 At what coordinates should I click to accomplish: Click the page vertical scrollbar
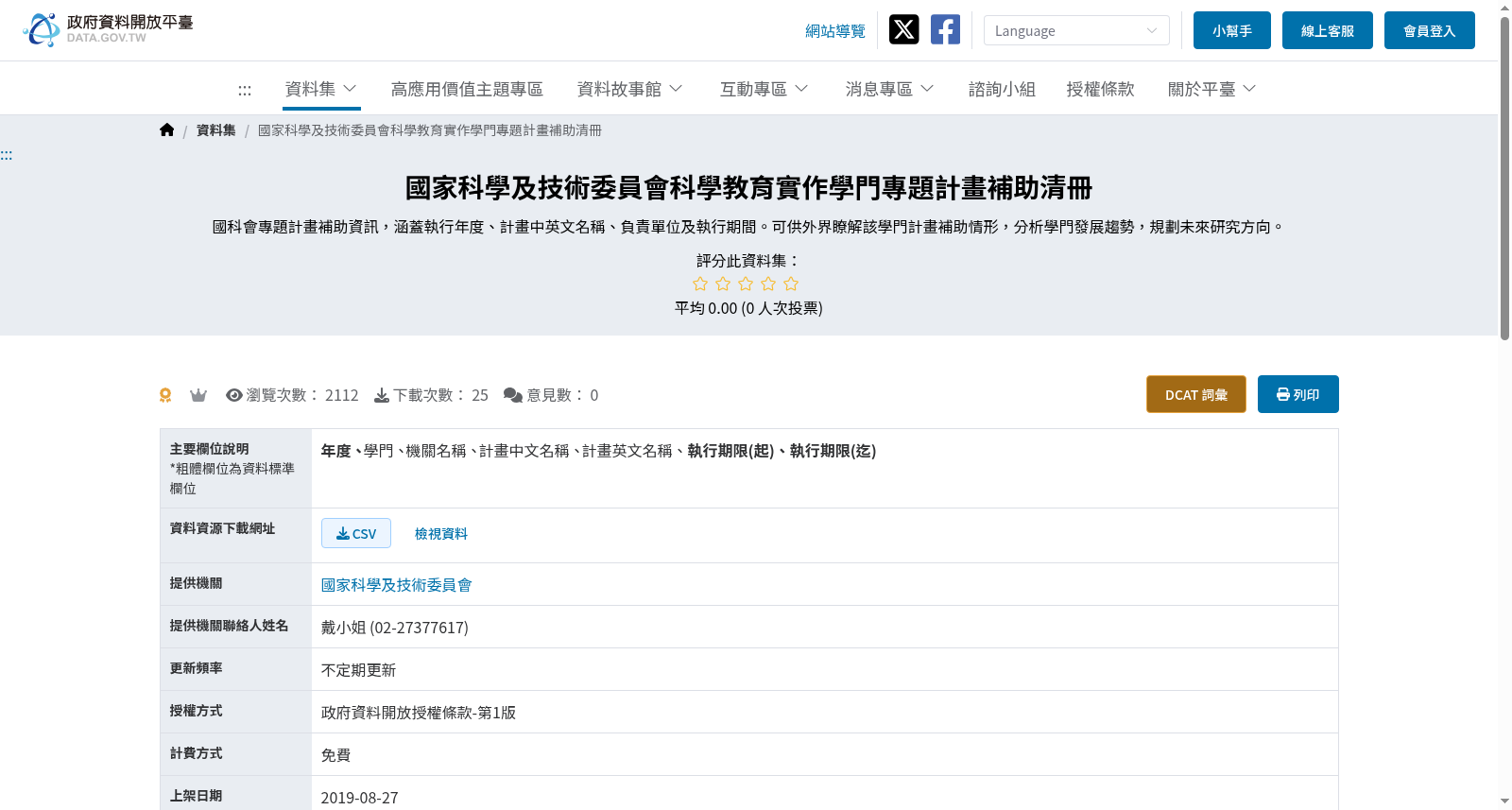tap(1504, 180)
